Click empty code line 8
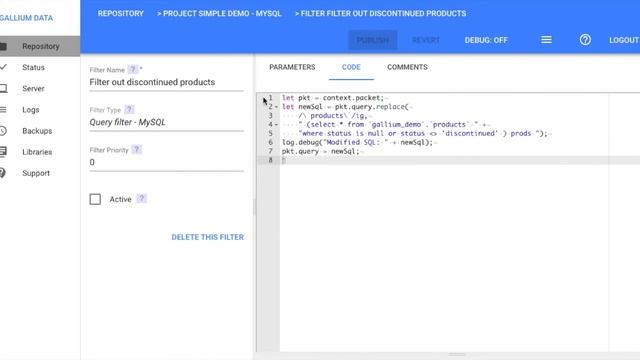This screenshot has height=360, width=640. coord(460,160)
